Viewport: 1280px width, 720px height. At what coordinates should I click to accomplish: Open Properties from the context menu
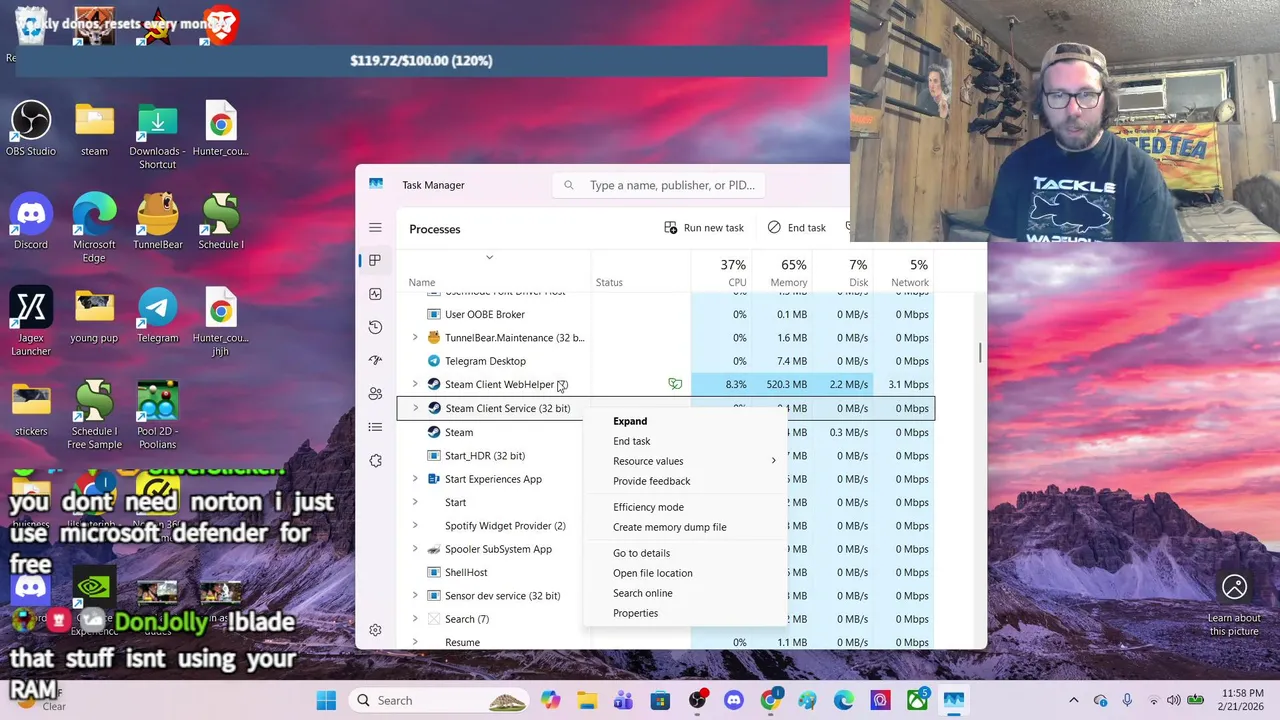coord(685,613)
